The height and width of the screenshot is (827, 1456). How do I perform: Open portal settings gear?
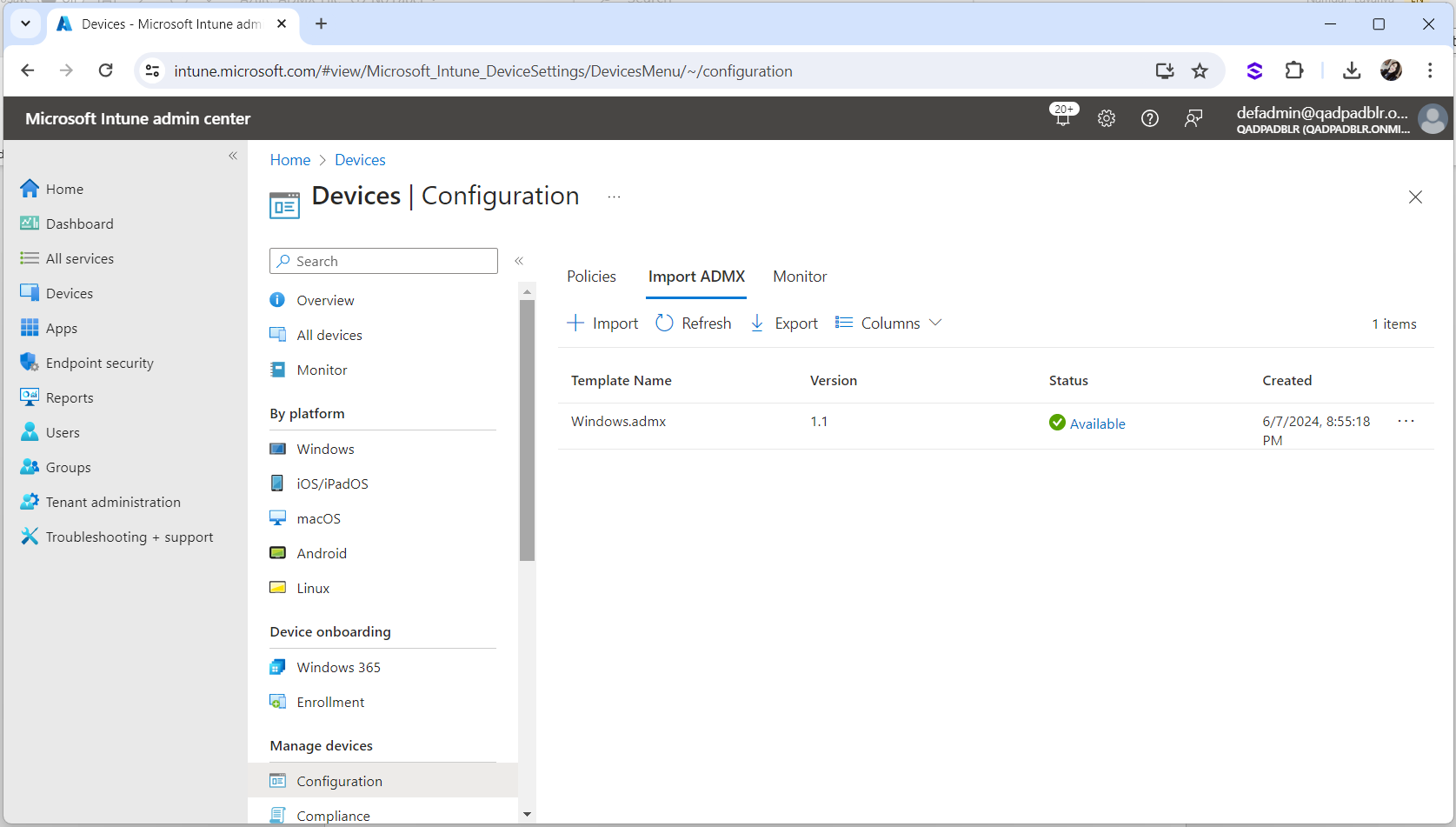(1106, 118)
